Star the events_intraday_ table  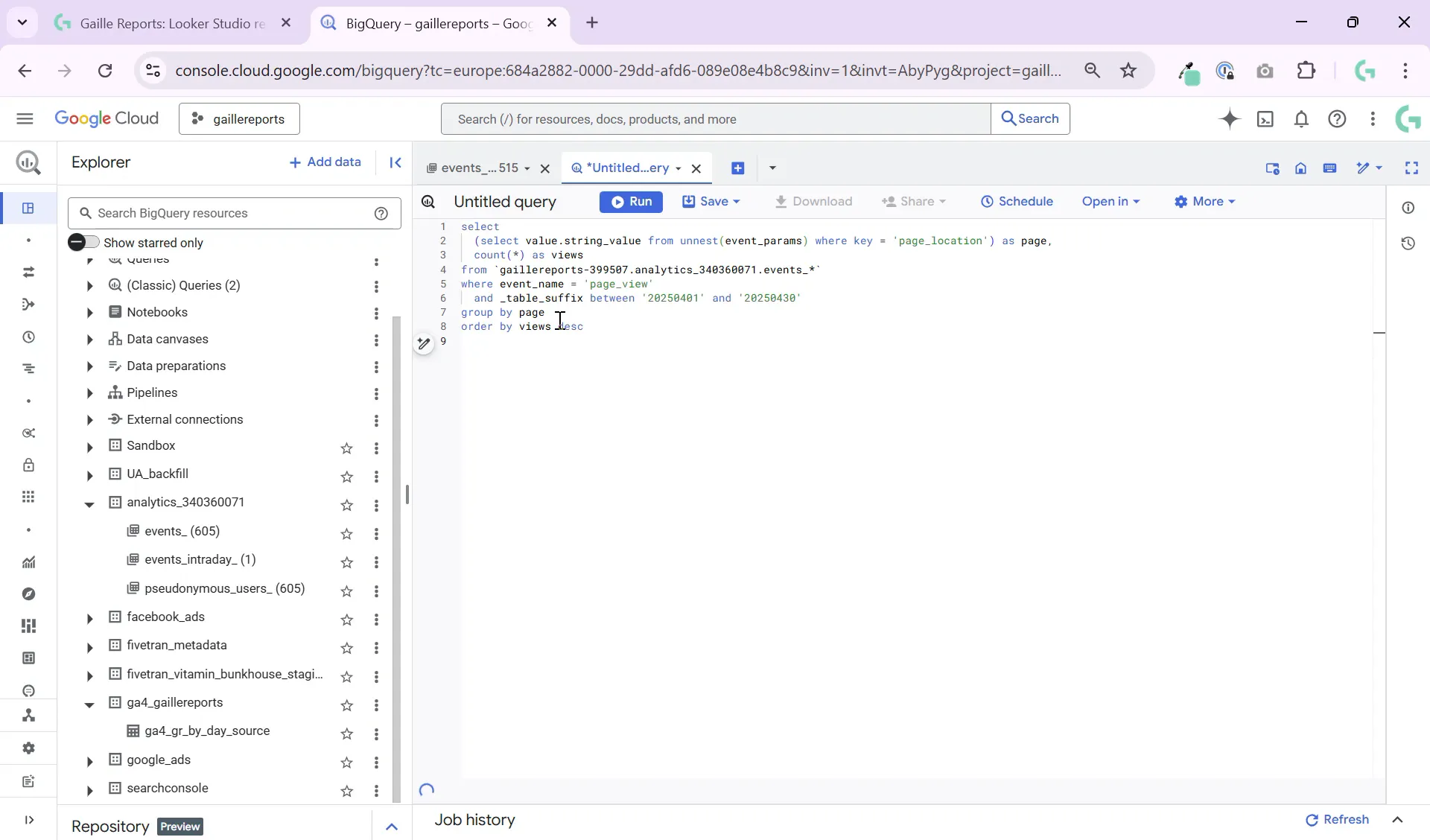point(347,564)
